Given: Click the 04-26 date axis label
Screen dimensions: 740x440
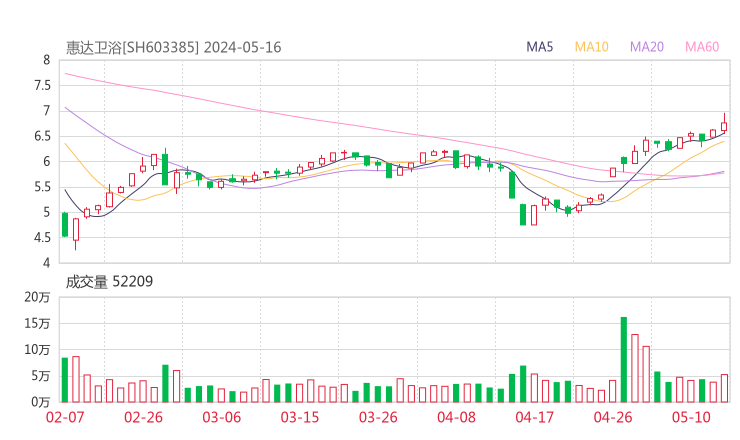Looking at the screenshot, I should coord(613,417).
